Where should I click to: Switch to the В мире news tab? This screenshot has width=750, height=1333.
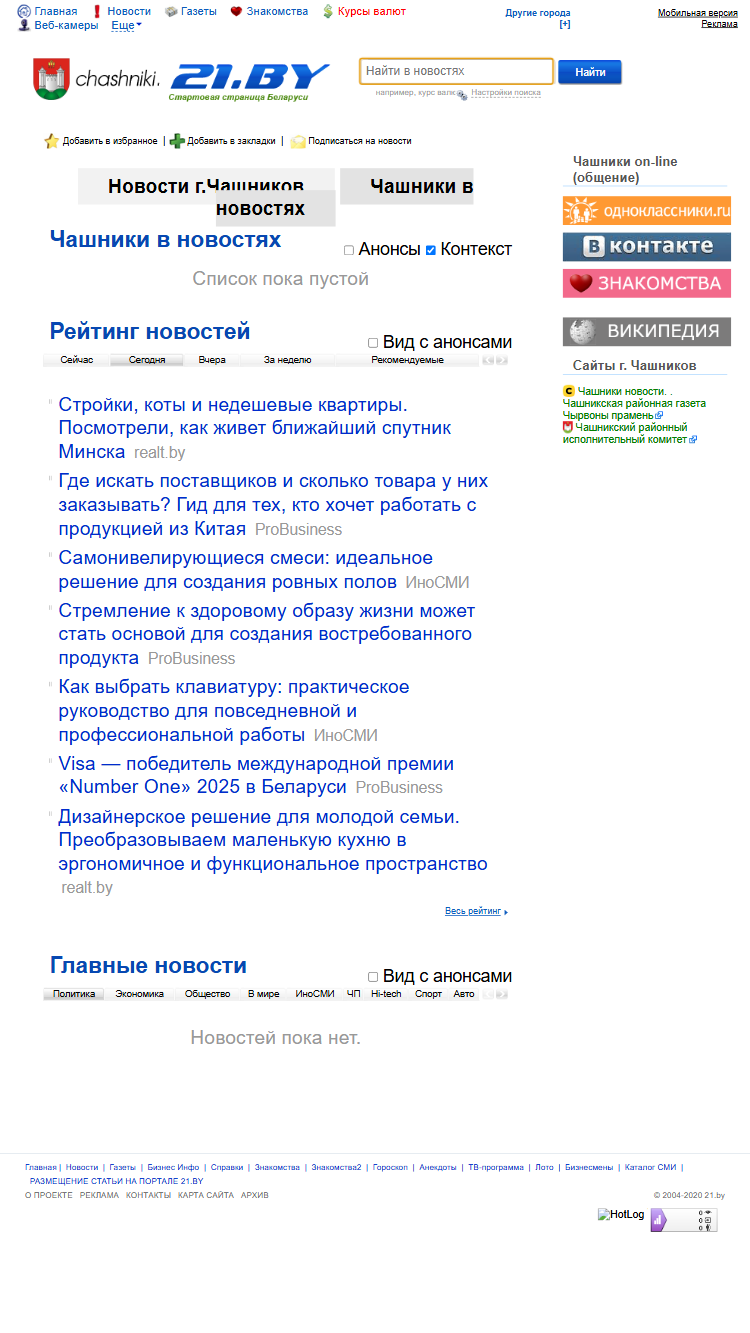click(x=264, y=994)
